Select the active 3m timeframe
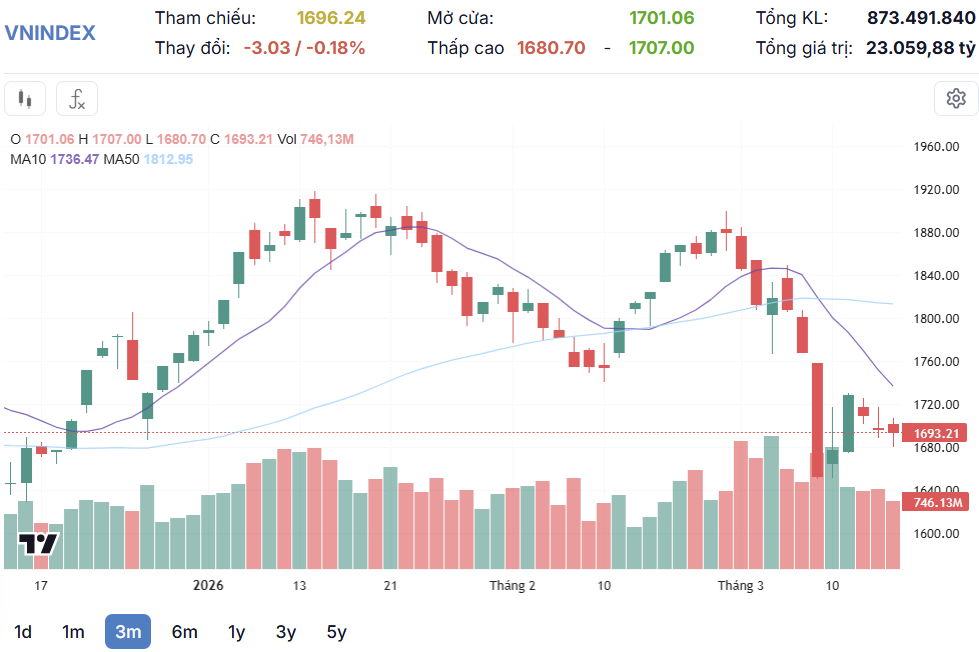Viewport: 979px width, 652px height. [128, 632]
